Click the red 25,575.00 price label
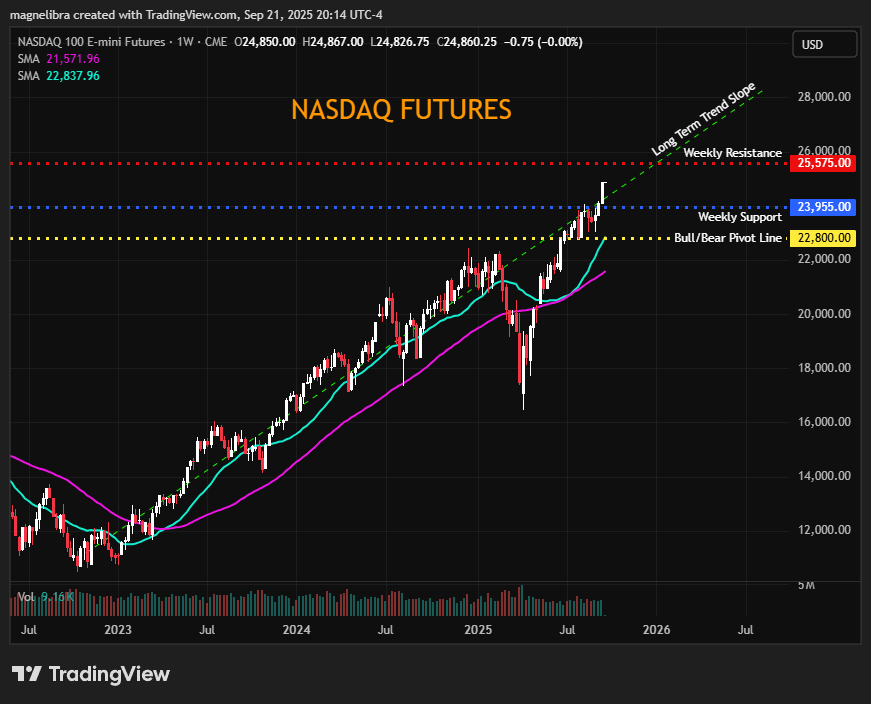The image size is (871, 704). click(x=823, y=163)
